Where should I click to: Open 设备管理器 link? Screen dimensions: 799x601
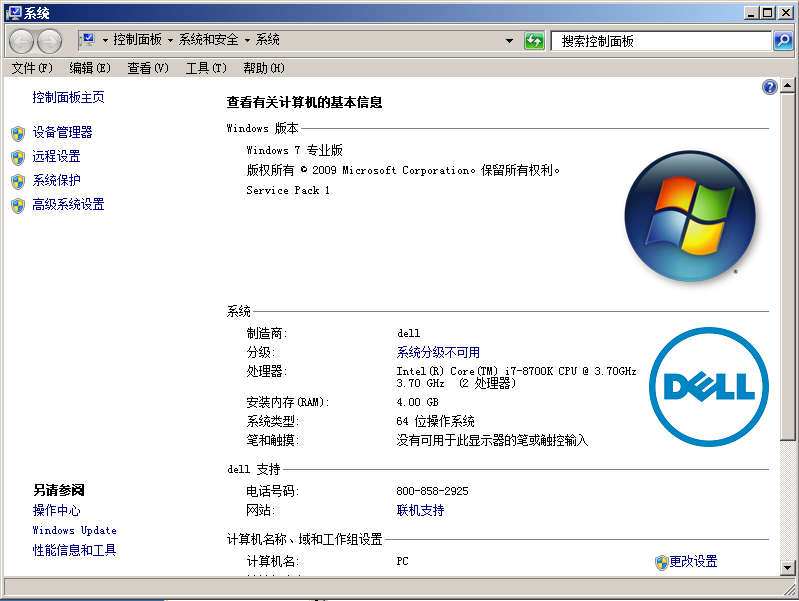point(62,133)
